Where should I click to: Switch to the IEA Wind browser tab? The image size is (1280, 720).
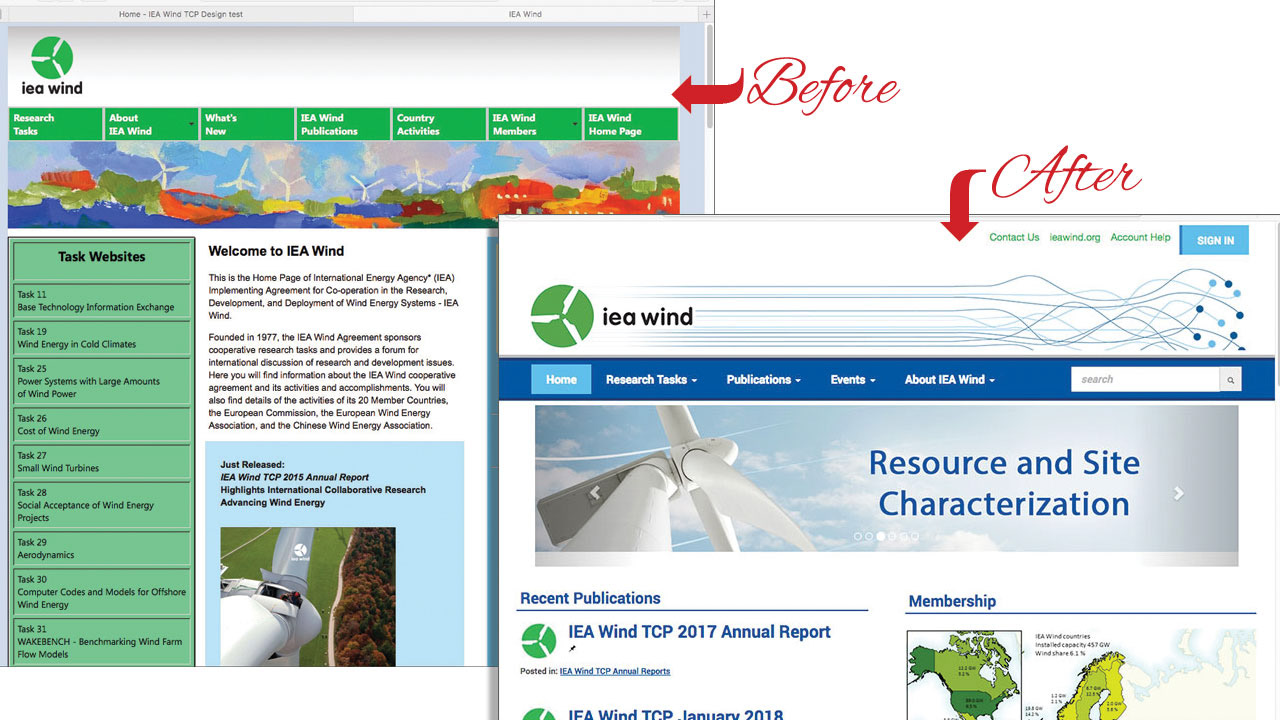(x=526, y=14)
